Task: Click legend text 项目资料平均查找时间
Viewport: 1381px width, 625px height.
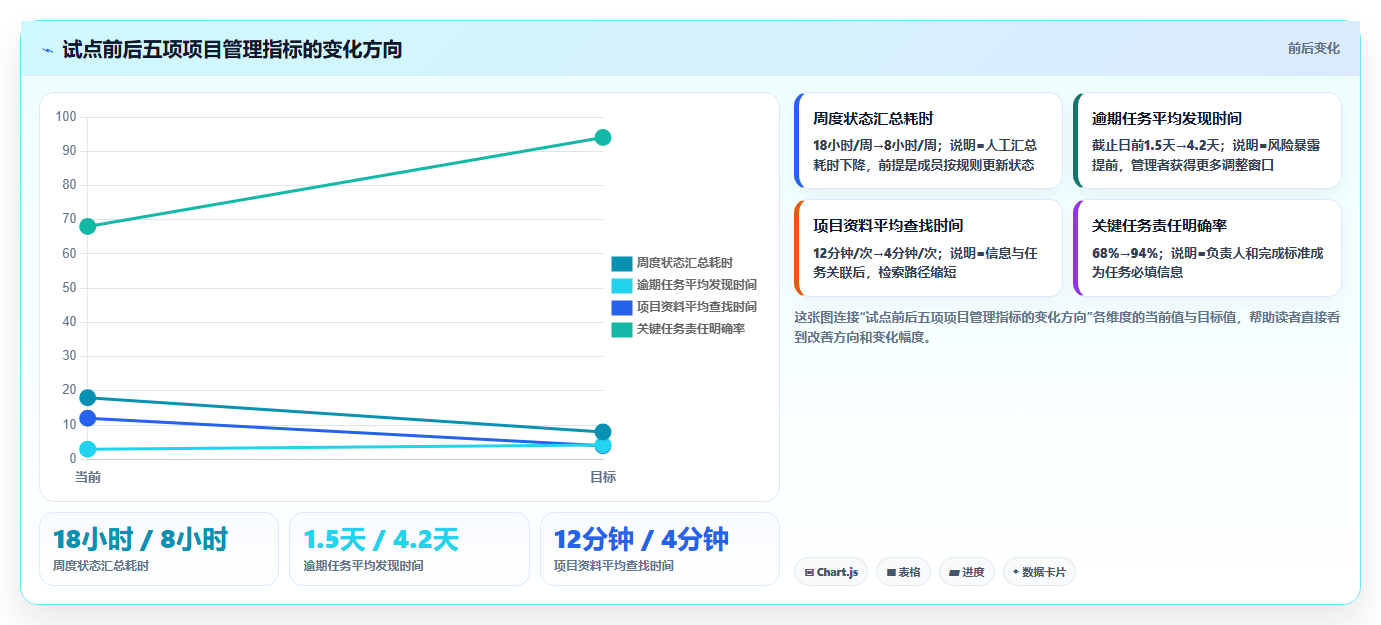Action: [697, 307]
